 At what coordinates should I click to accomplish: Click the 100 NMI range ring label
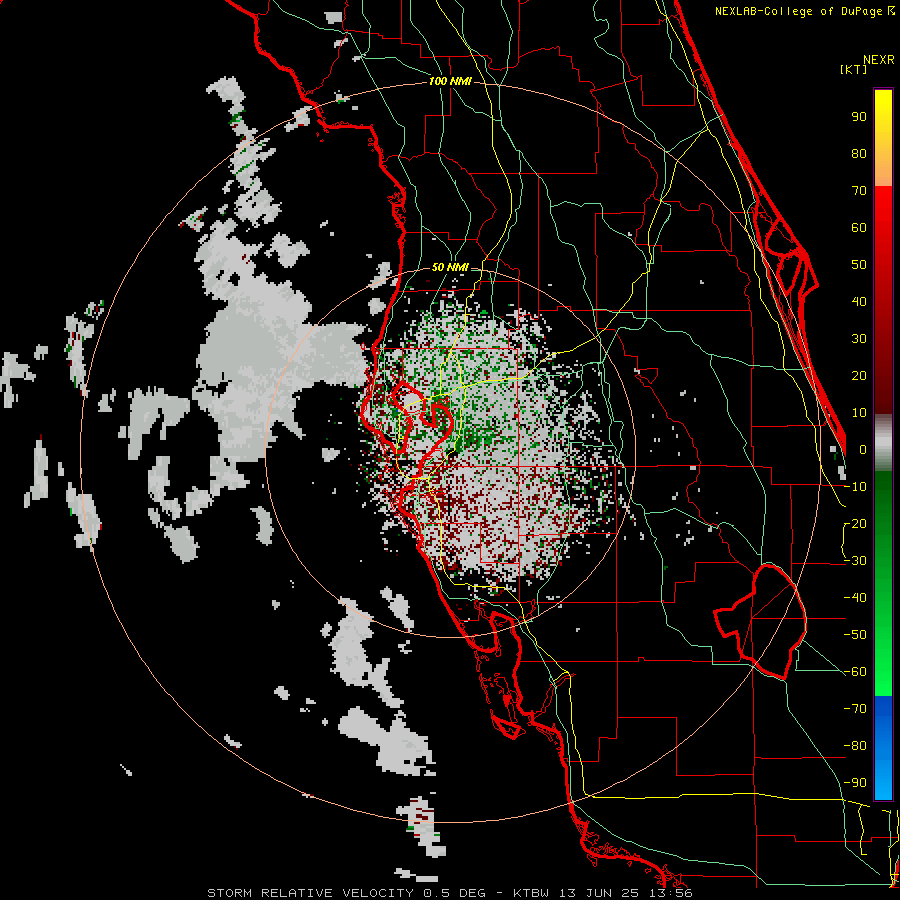(450, 82)
